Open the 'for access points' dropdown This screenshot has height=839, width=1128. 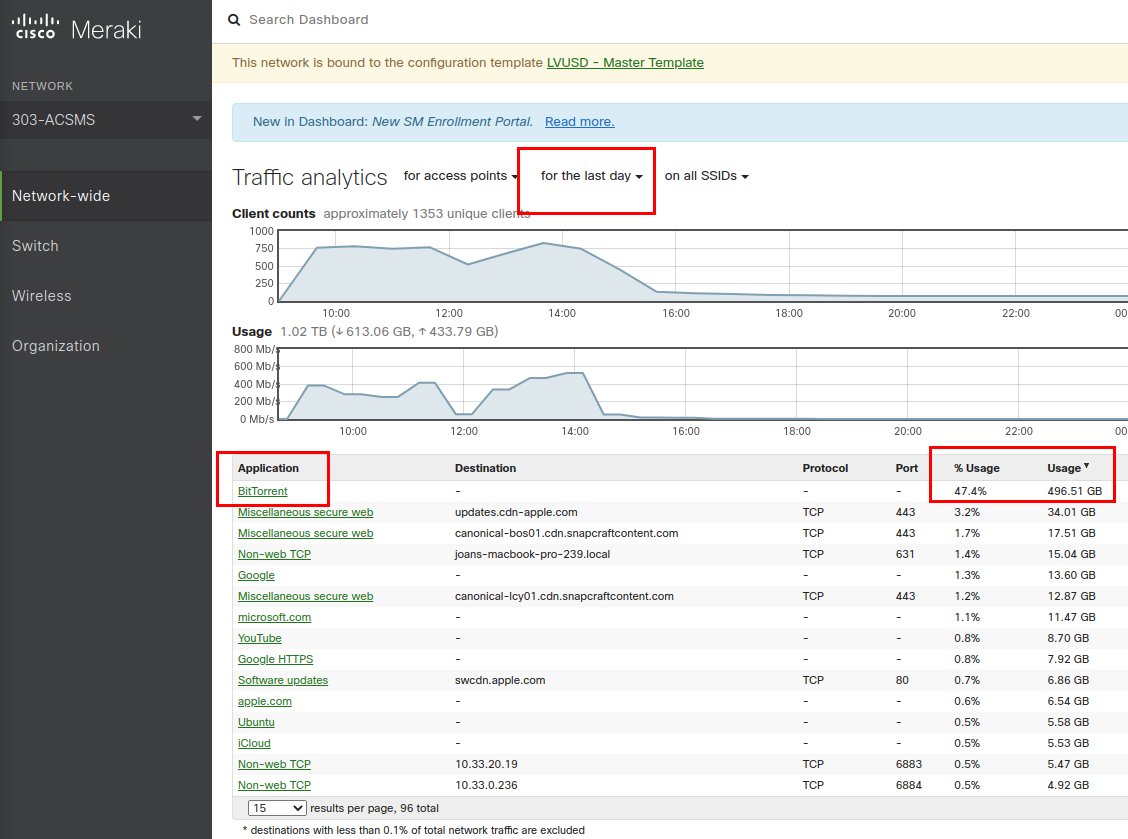(460, 176)
